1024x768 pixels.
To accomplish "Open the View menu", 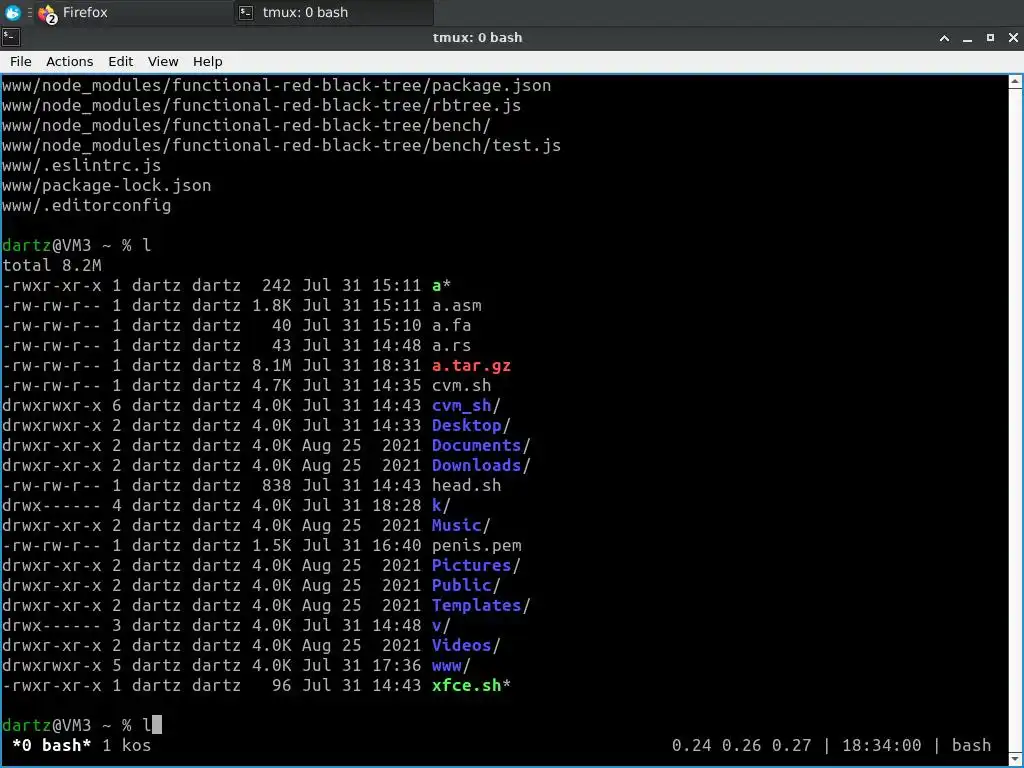I will [163, 61].
